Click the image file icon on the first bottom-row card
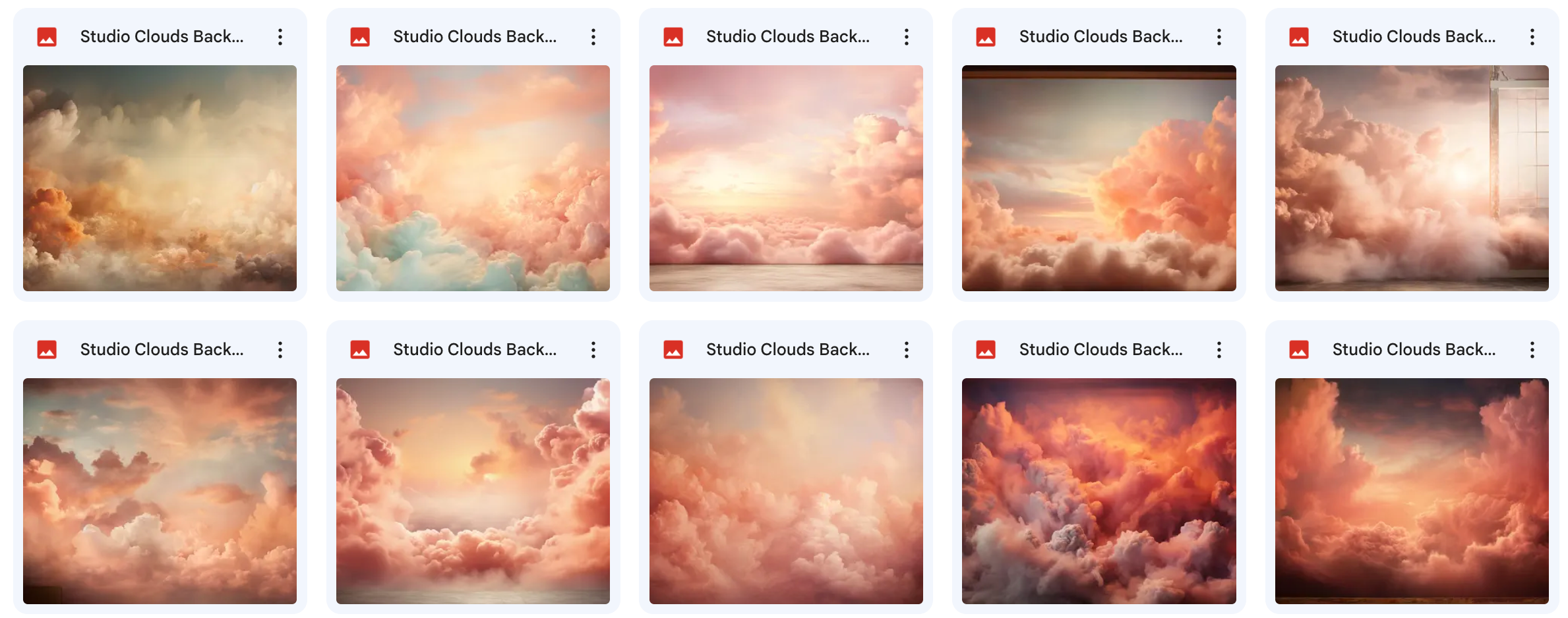 point(46,349)
